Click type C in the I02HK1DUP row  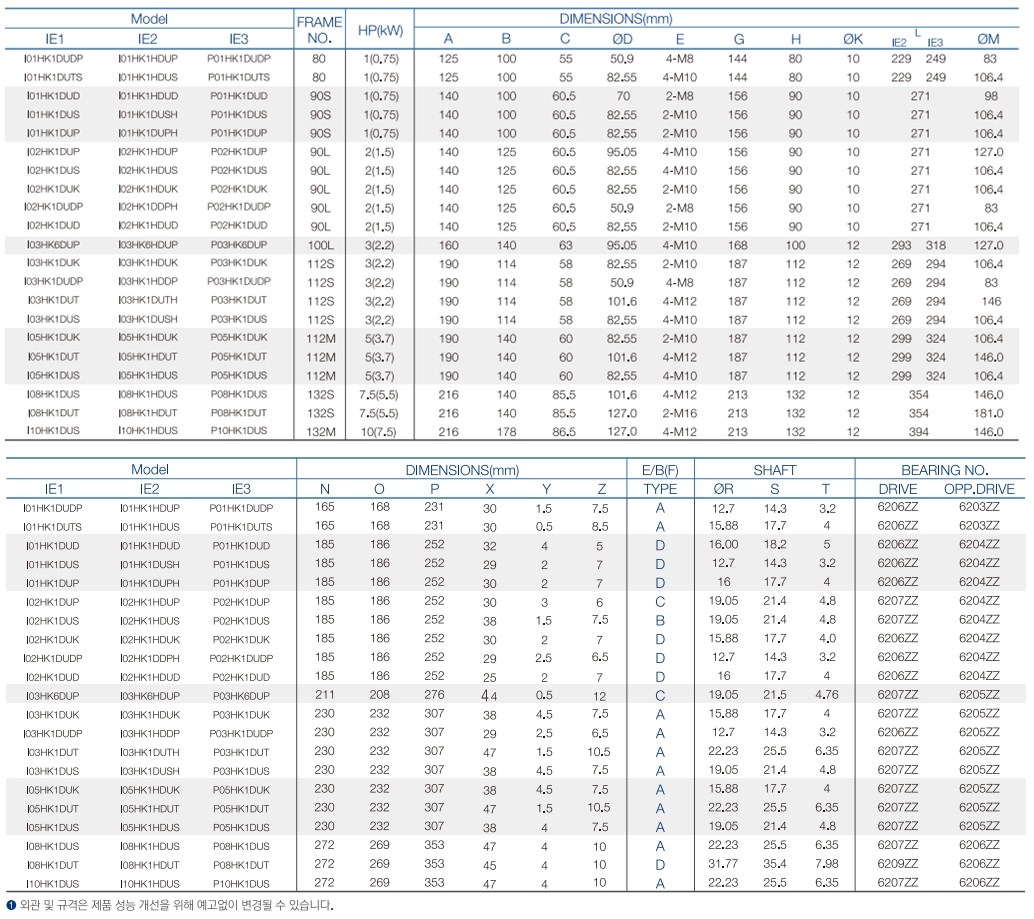[x=660, y=602]
